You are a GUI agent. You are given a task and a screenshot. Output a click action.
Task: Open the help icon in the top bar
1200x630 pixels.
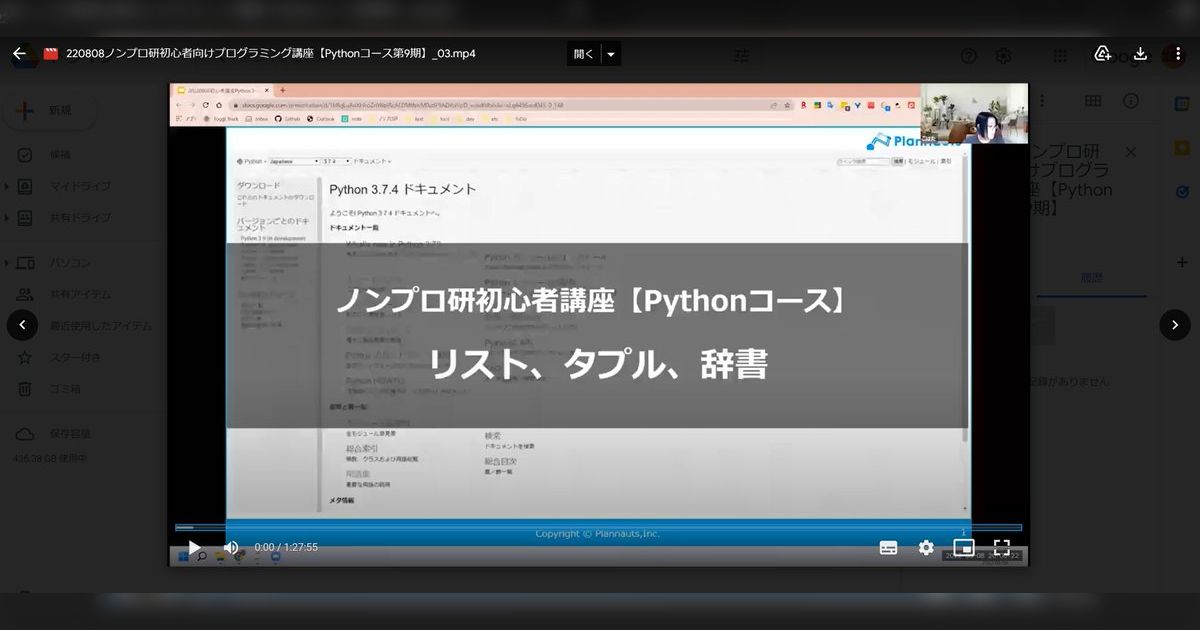[x=968, y=56]
